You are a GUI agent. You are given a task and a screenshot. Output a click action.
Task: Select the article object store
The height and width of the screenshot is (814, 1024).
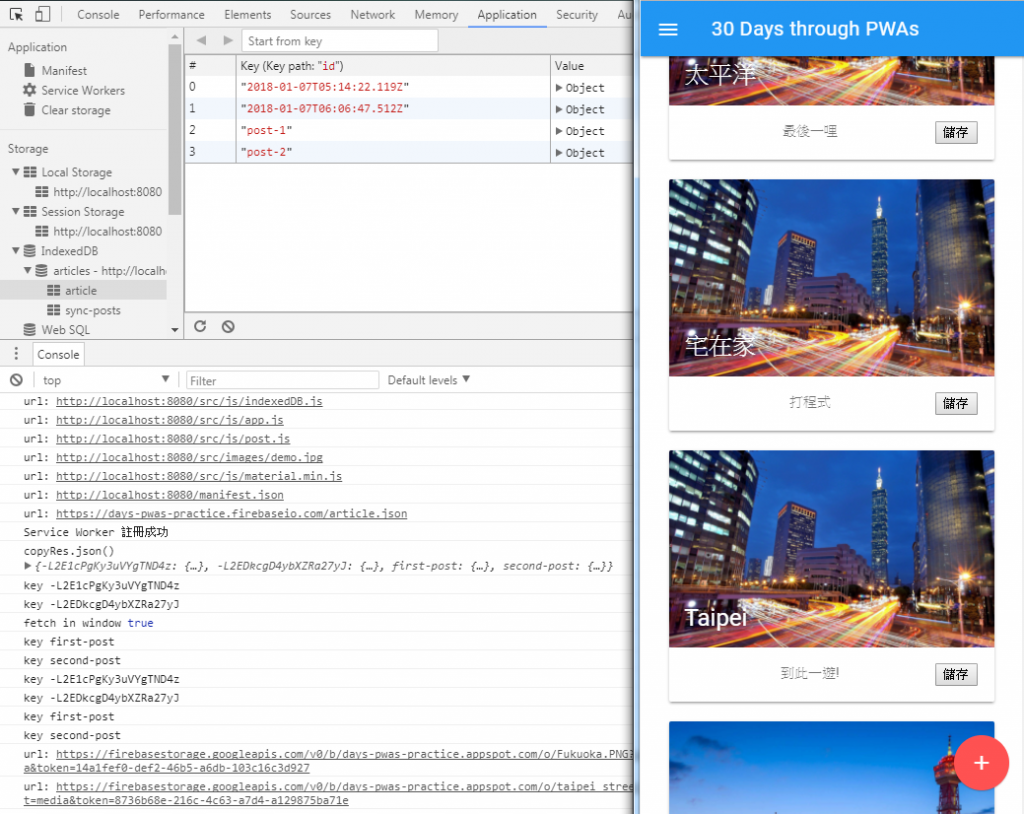(x=80, y=290)
